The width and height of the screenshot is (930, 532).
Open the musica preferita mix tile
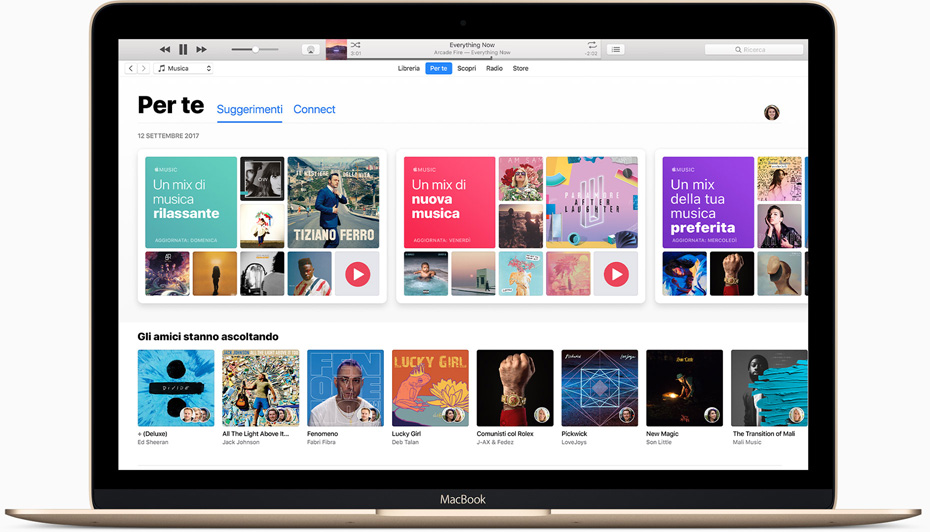pos(708,202)
